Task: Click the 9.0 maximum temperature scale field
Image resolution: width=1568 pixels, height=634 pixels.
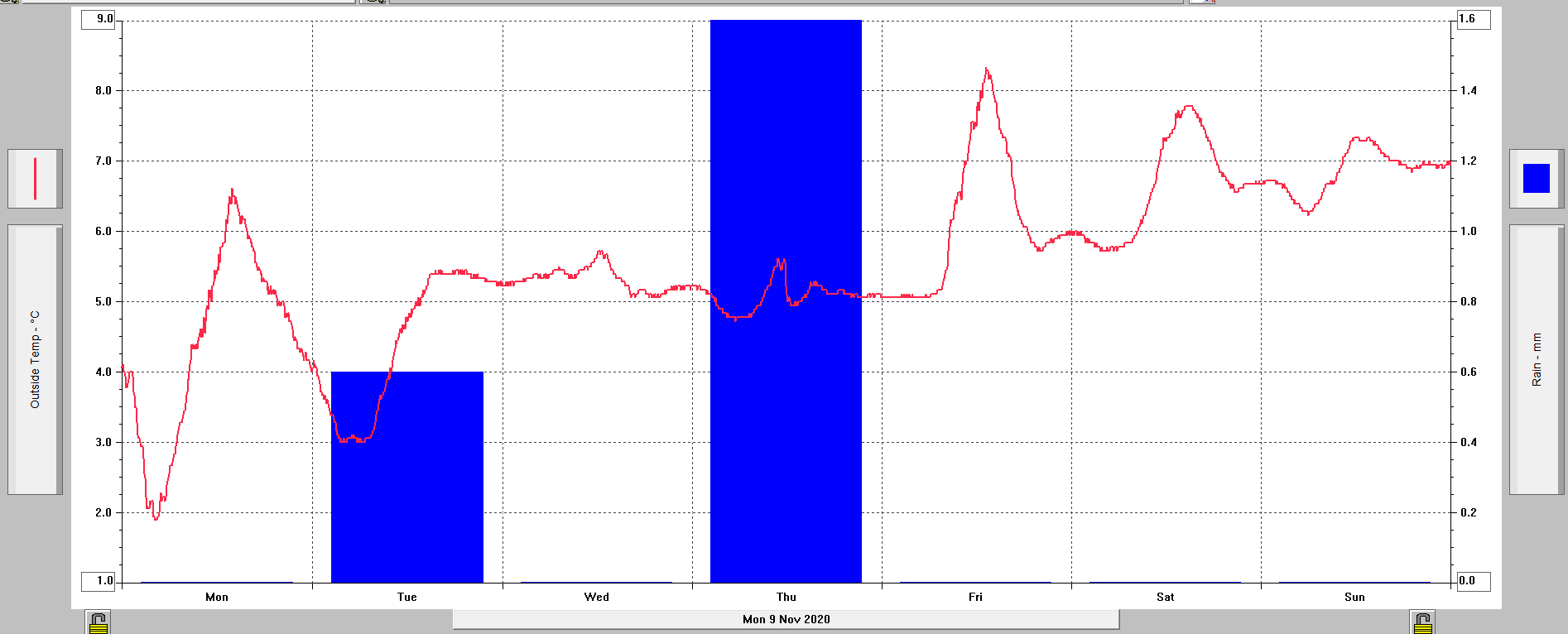Action: click(x=99, y=19)
